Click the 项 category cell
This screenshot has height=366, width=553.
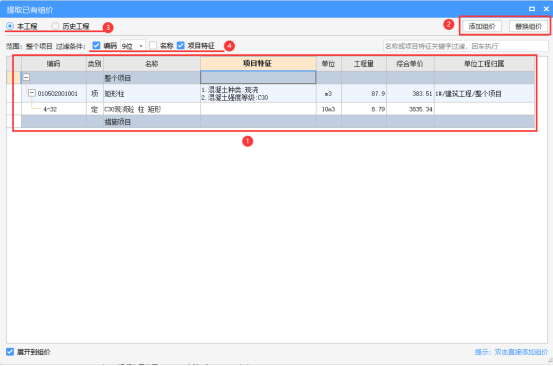click(95, 93)
